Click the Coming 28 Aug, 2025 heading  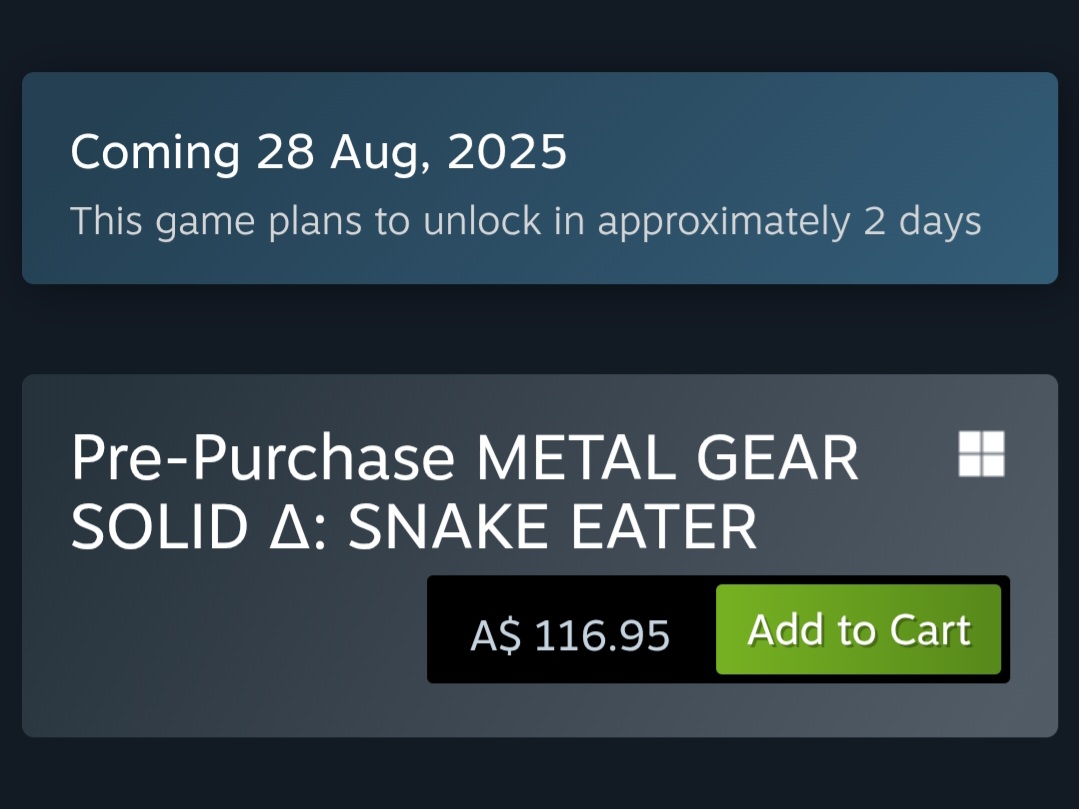[318, 152]
